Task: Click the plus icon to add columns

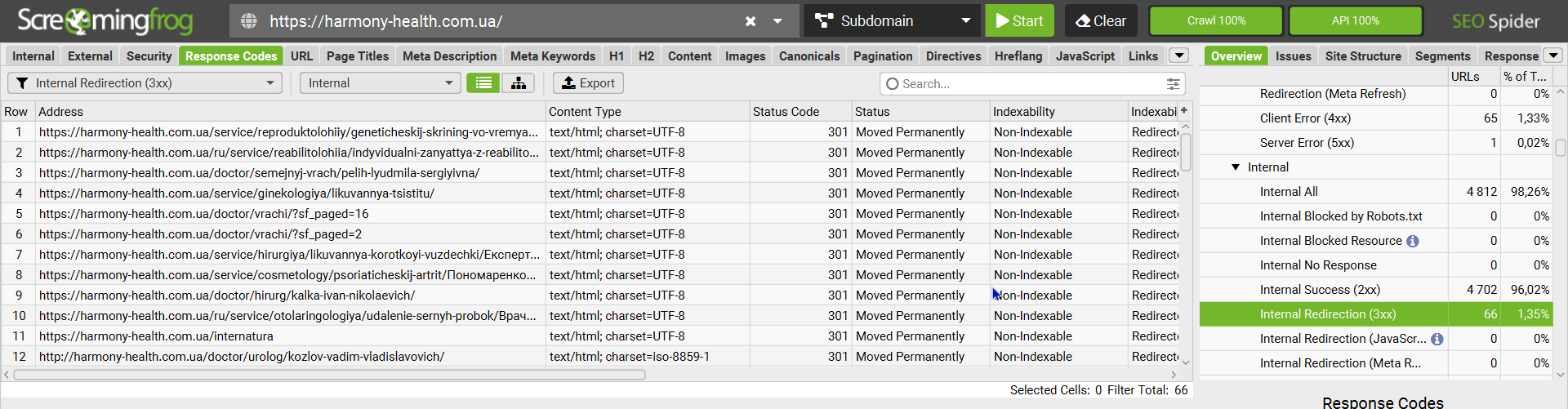Action: [x=1184, y=111]
